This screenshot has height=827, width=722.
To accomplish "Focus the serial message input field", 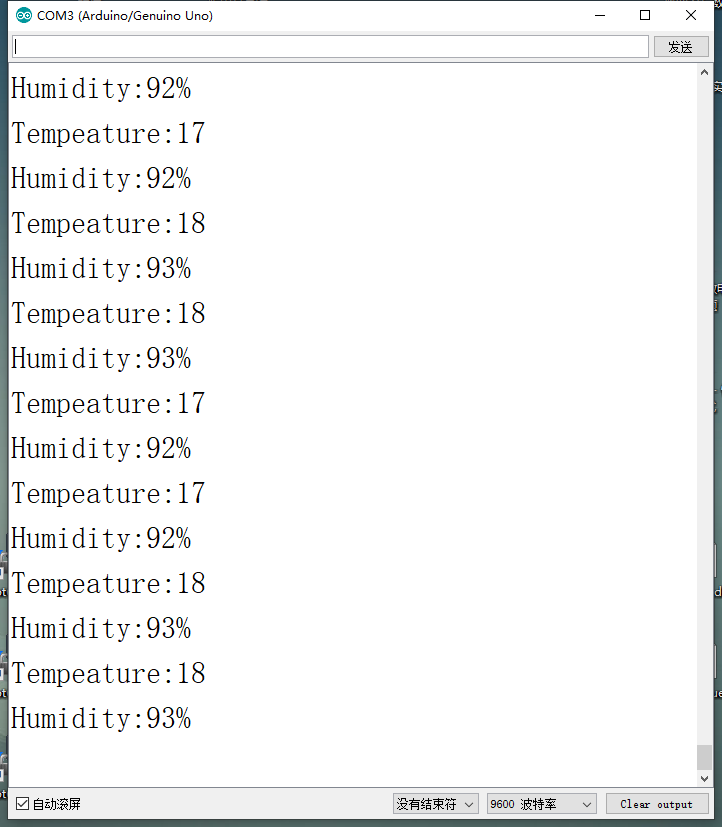I will click(330, 47).
